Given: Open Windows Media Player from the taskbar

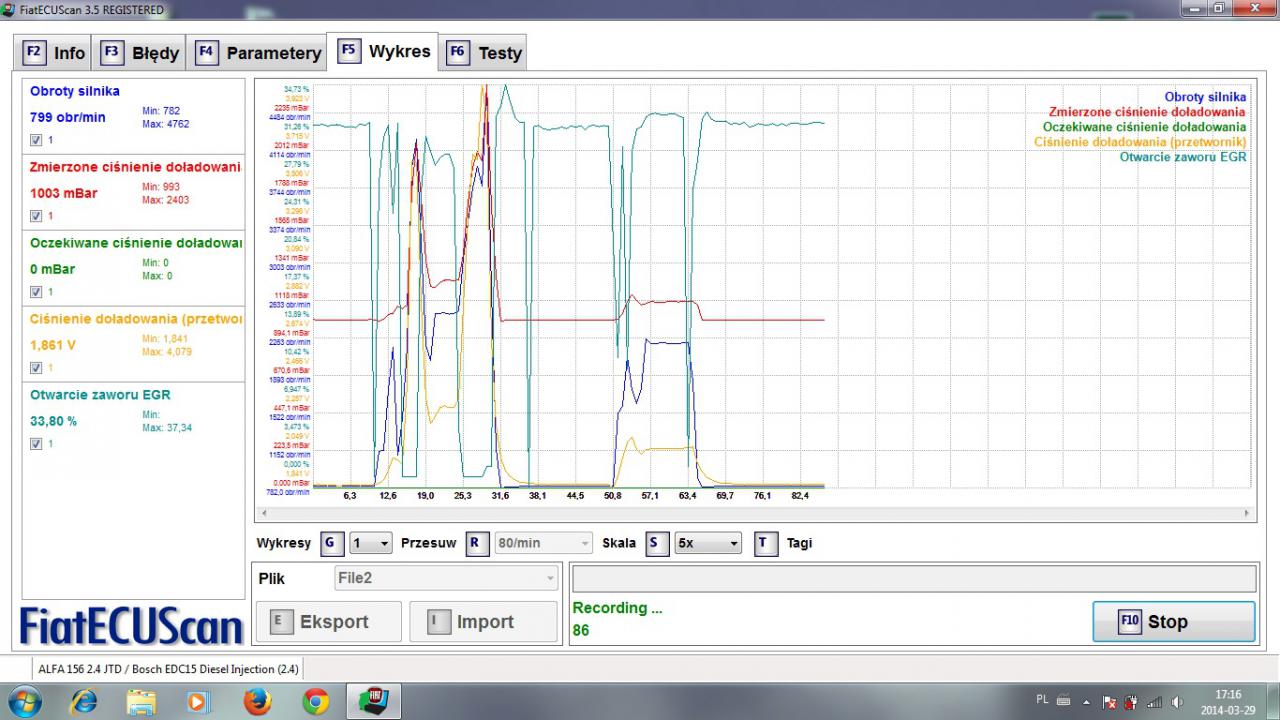Looking at the screenshot, I should tap(199, 702).
